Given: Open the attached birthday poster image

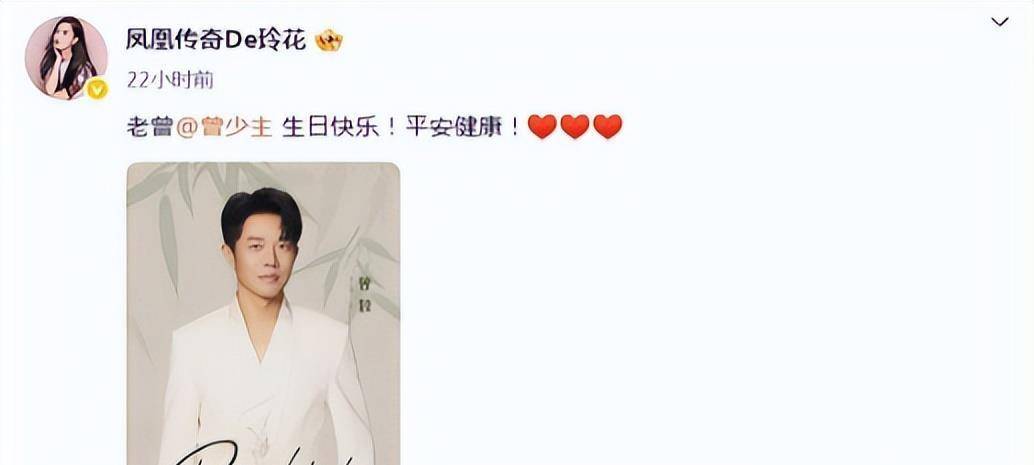Looking at the screenshot, I should point(263,313).
